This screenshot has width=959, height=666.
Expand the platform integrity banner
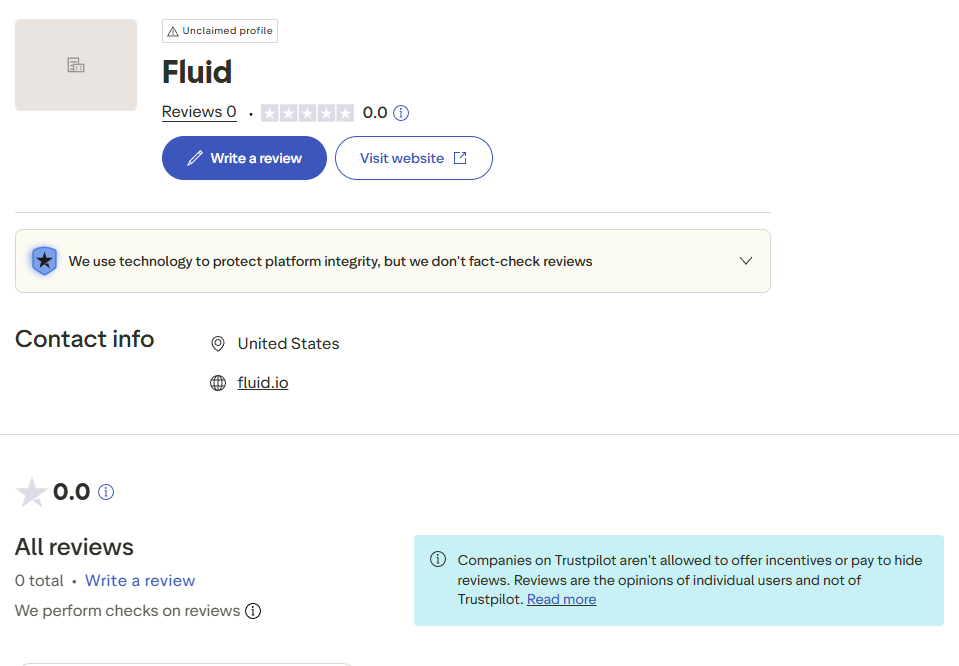coord(745,260)
